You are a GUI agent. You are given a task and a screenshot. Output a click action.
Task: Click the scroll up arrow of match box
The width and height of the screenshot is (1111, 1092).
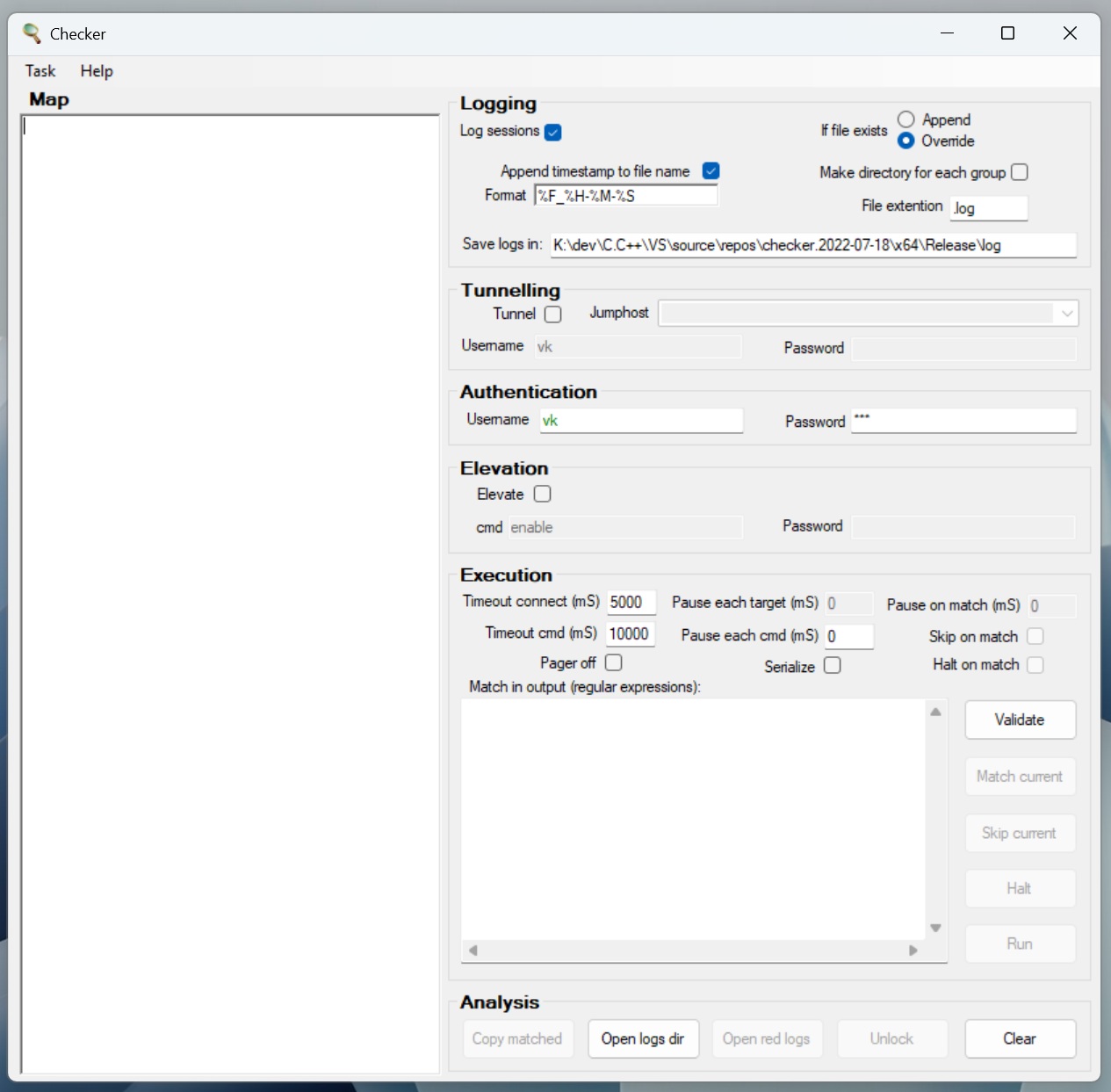point(935,712)
